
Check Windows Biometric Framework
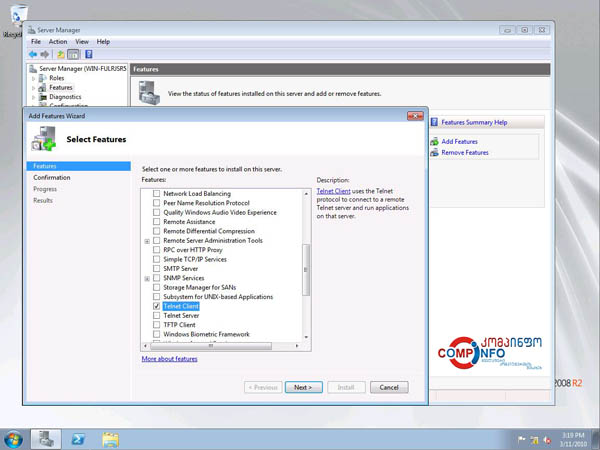pyautogui.click(x=157, y=334)
